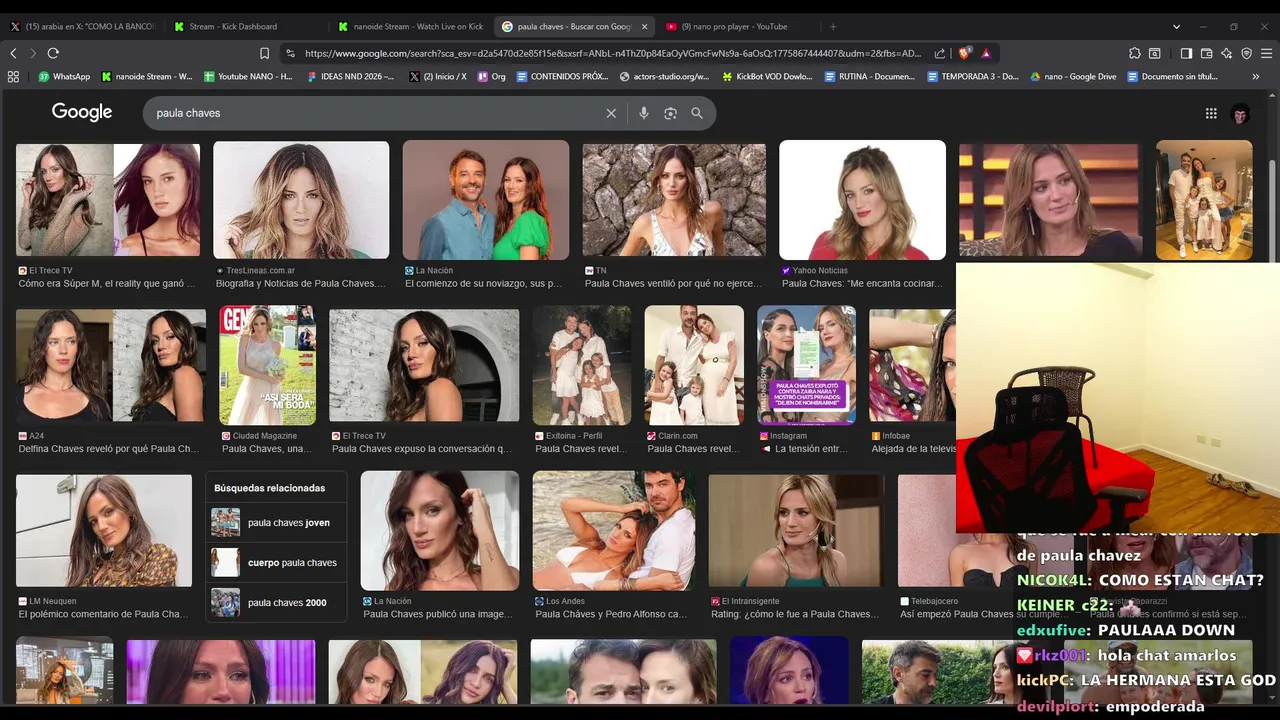Open the TN stone wall image result
Image resolution: width=1280 pixels, height=720 pixels.
pos(674,200)
